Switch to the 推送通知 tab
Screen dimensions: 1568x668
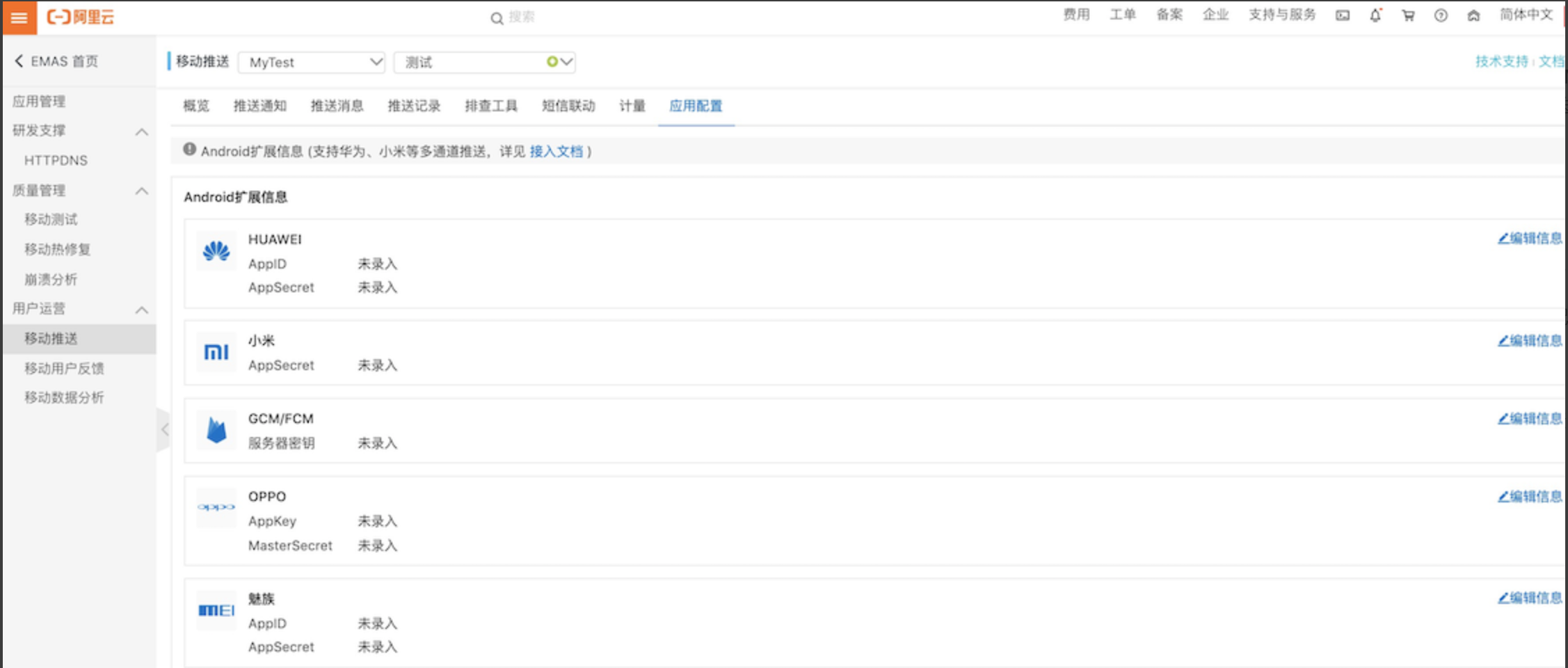coord(260,106)
